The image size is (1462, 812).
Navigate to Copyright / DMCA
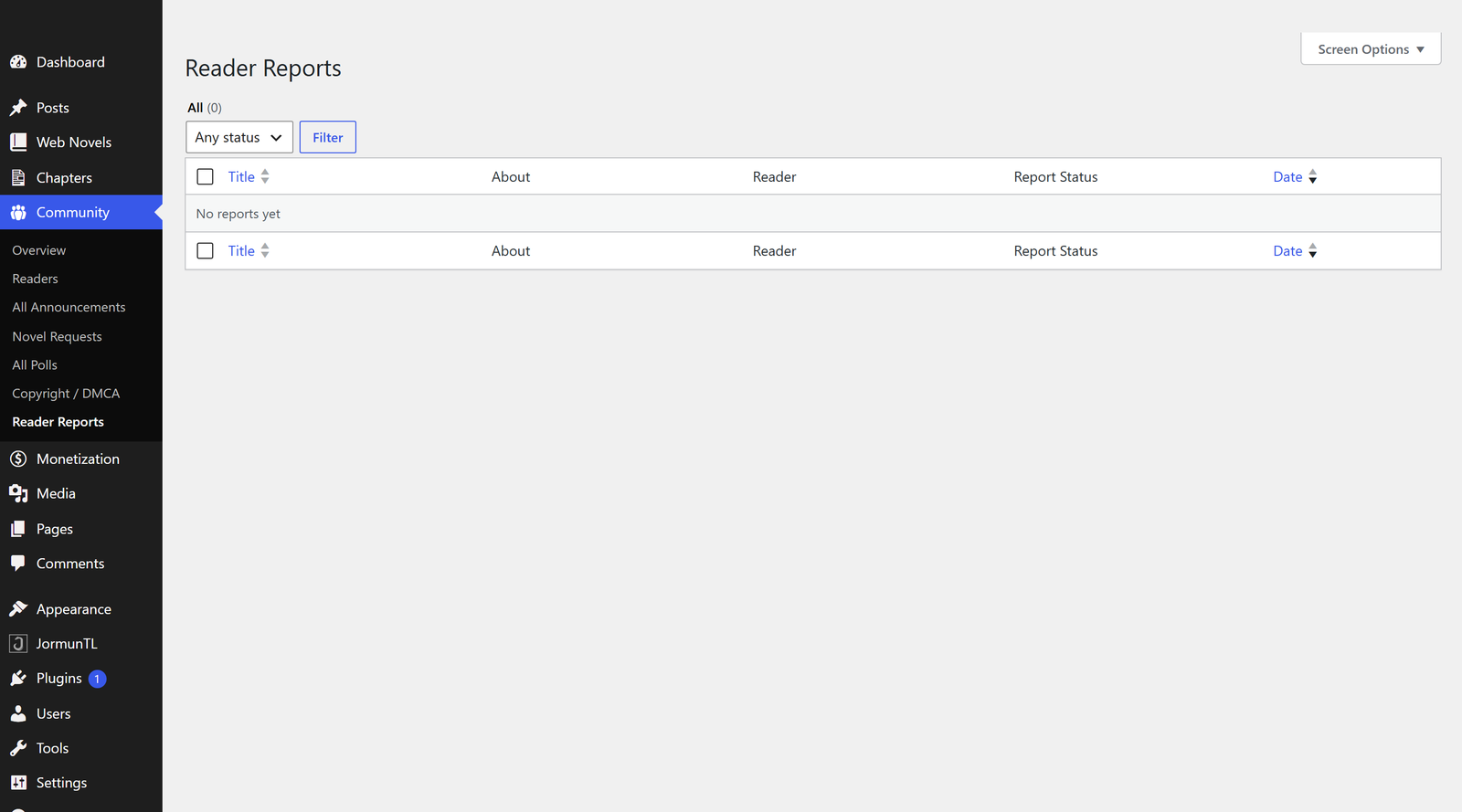pyautogui.click(x=66, y=393)
